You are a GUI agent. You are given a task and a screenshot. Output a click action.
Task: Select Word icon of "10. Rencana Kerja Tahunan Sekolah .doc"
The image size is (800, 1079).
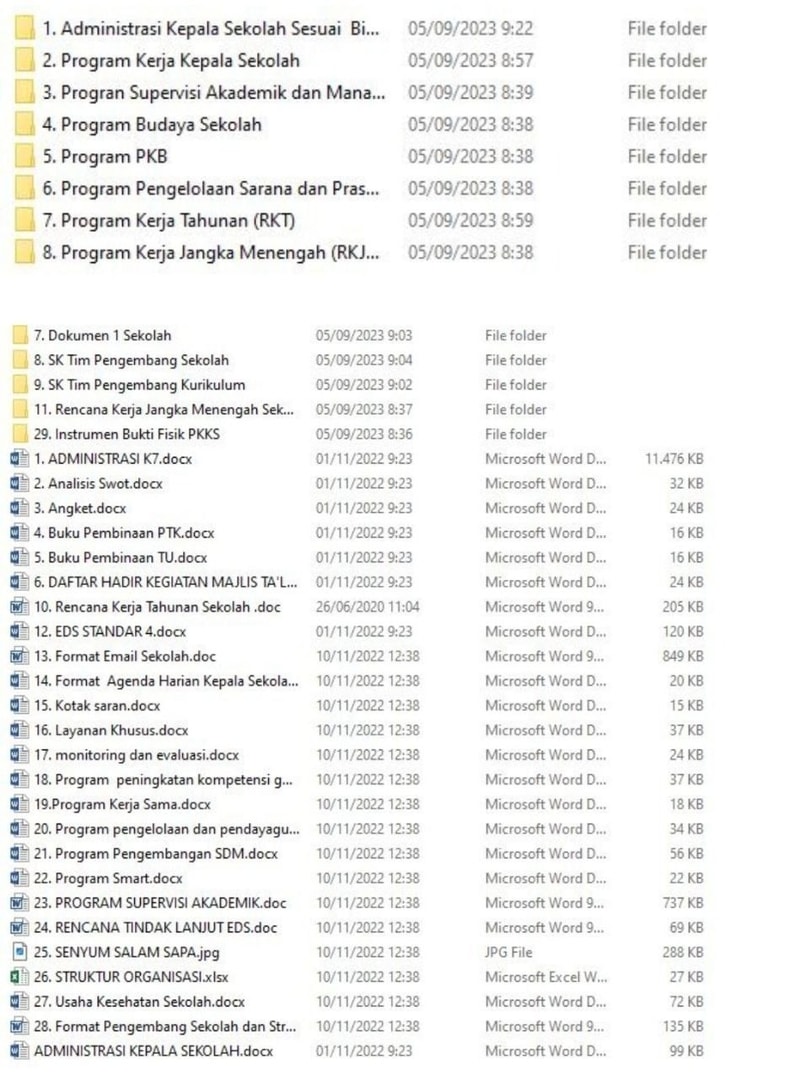pyautogui.click(x=20, y=607)
